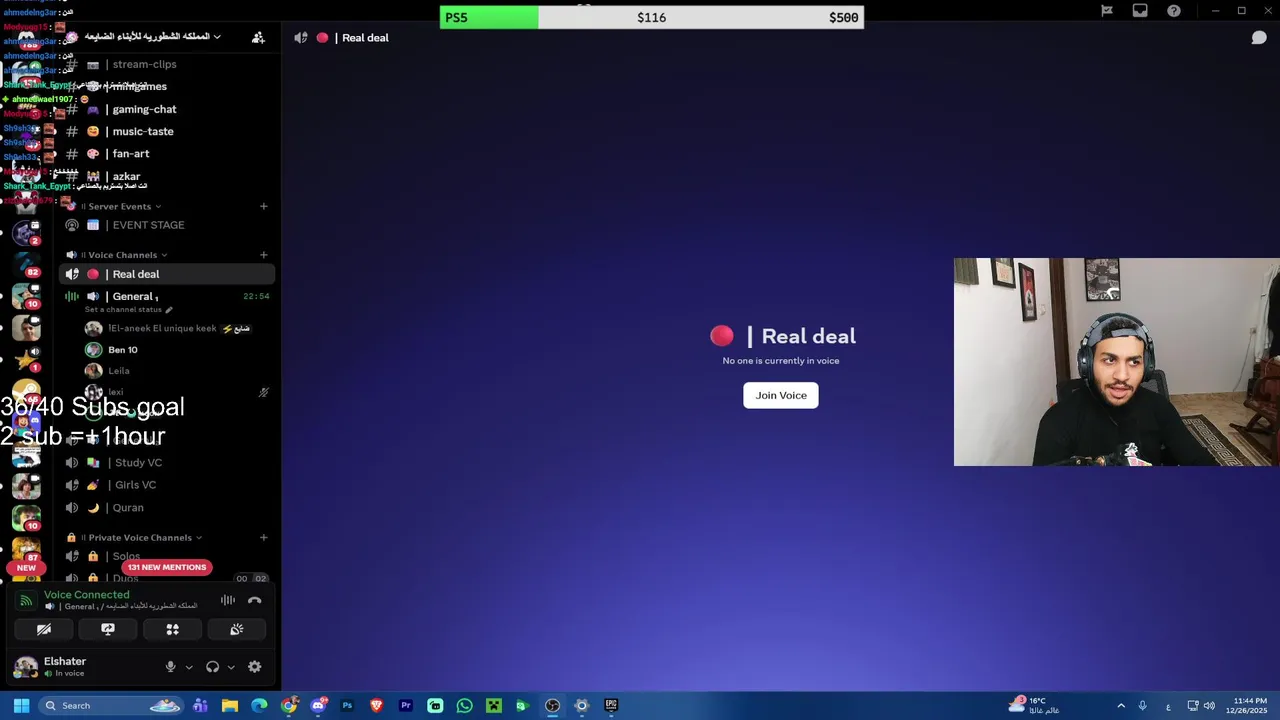Open the azkar channel

tap(166, 176)
